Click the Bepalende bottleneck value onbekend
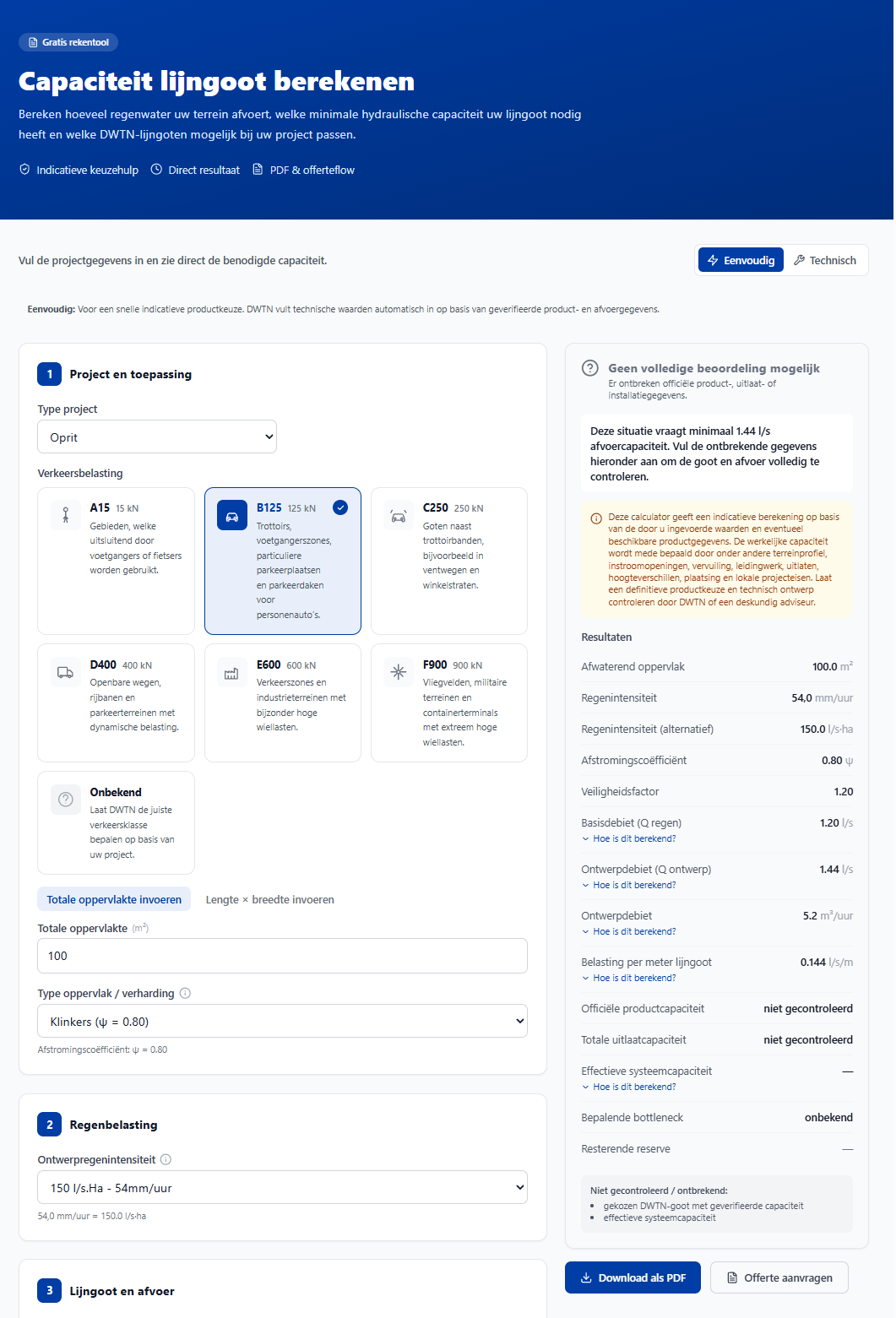This screenshot has width=896, height=1318. click(x=828, y=1117)
